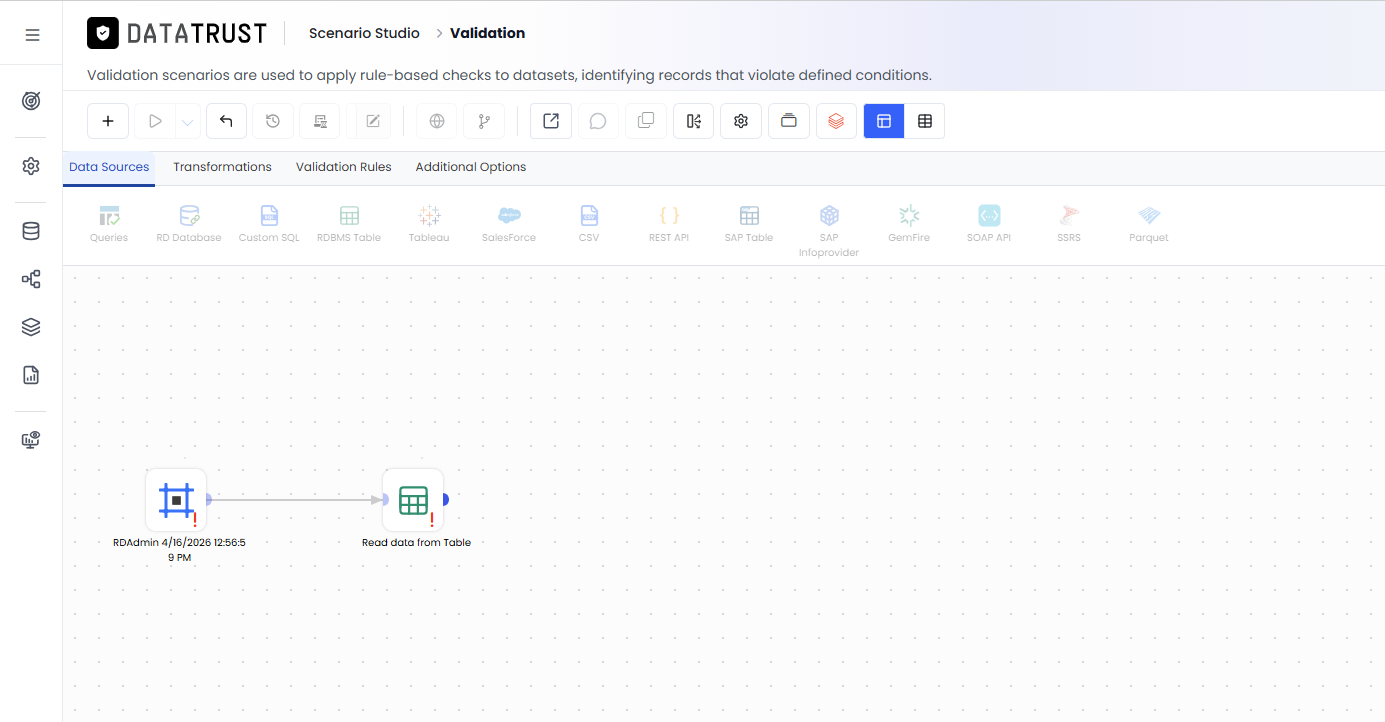Click the DataTrust shield logo

(103, 33)
